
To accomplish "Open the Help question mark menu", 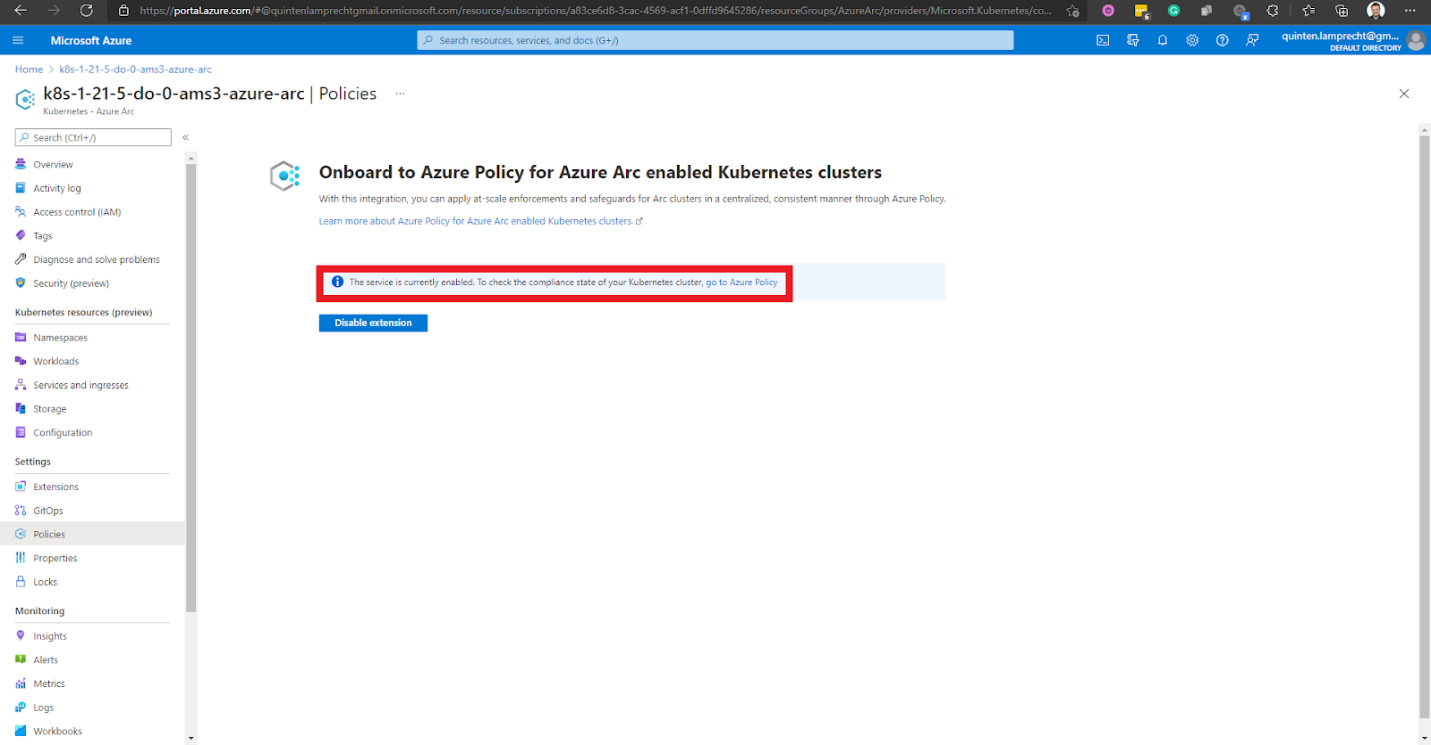I will click(x=1222, y=40).
